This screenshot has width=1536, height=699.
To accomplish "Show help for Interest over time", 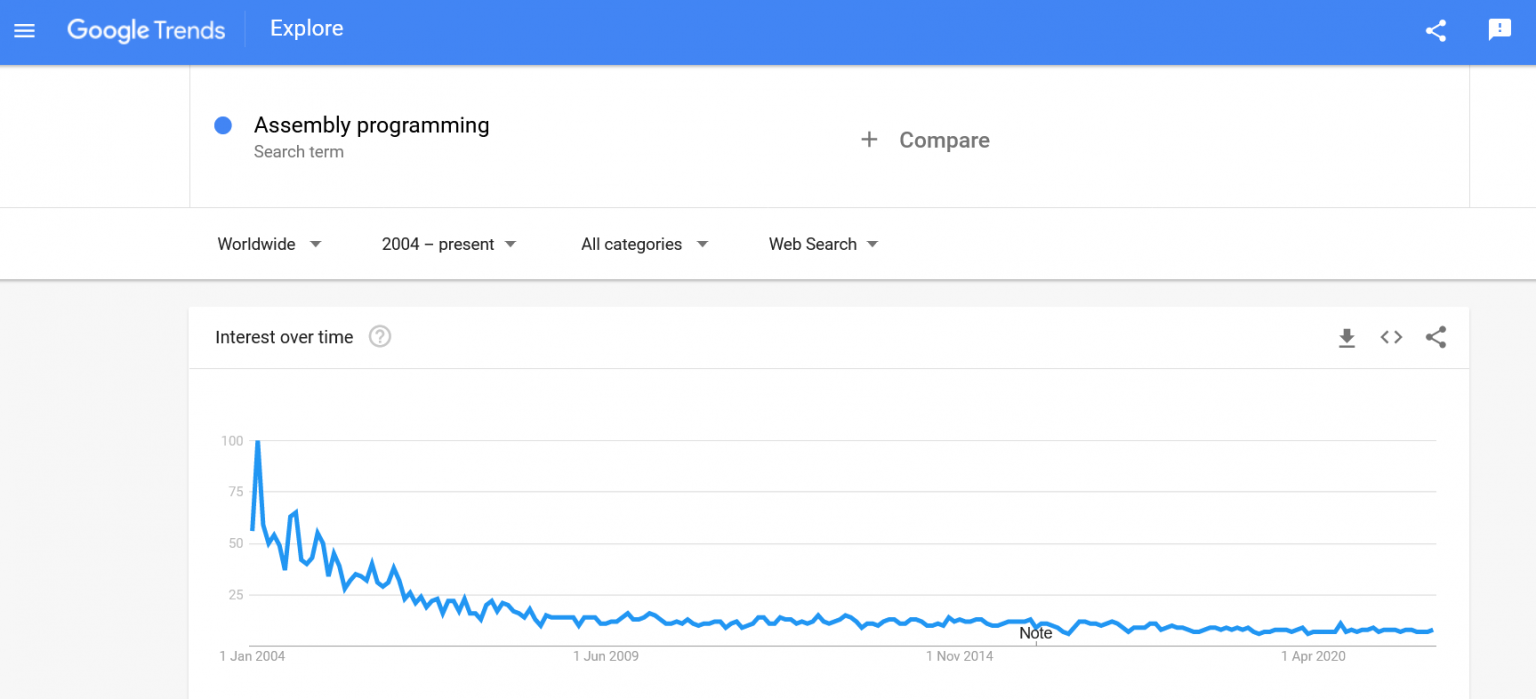I will pos(380,337).
